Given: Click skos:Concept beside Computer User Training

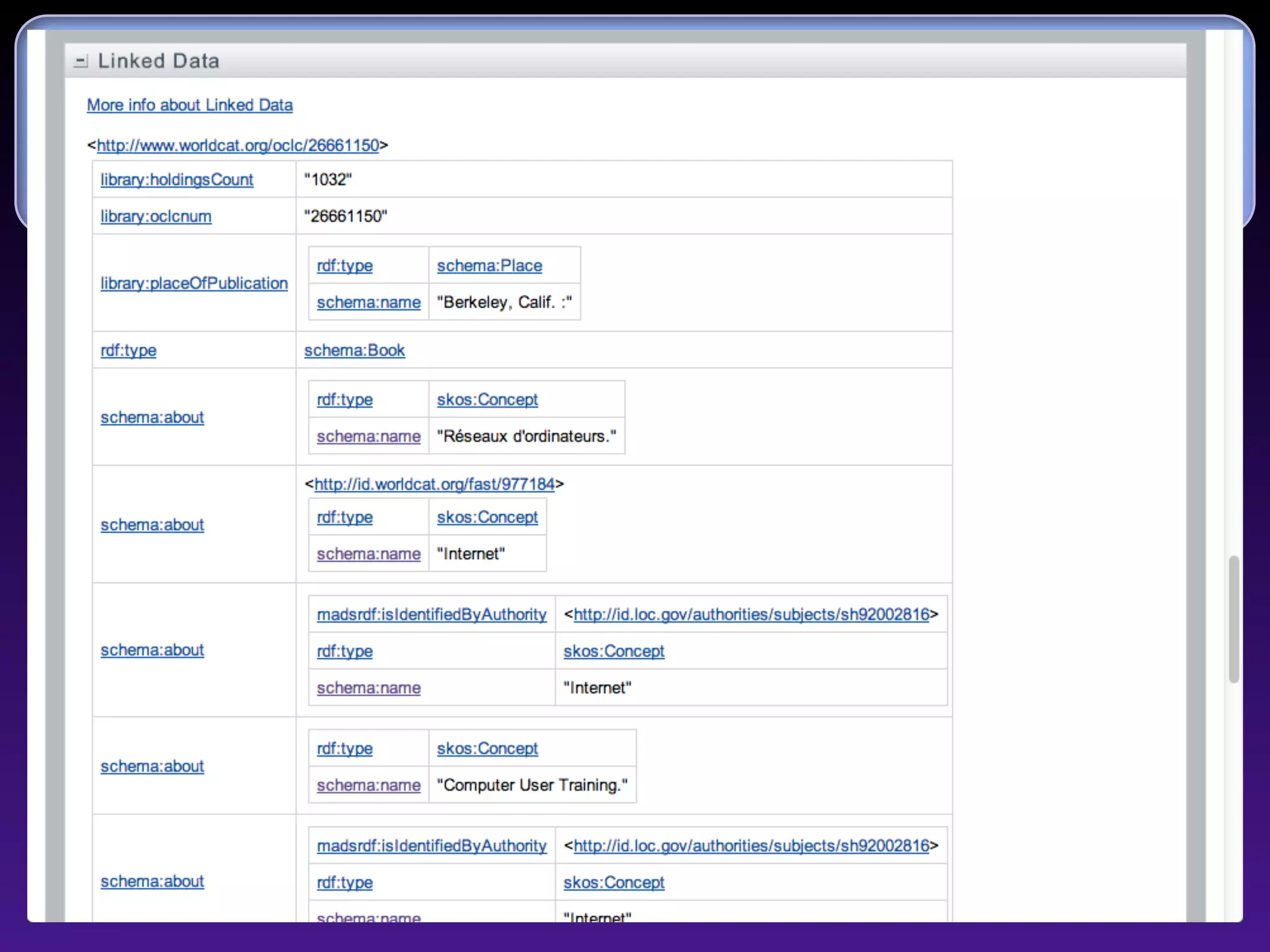Looking at the screenshot, I should click(x=487, y=749).
